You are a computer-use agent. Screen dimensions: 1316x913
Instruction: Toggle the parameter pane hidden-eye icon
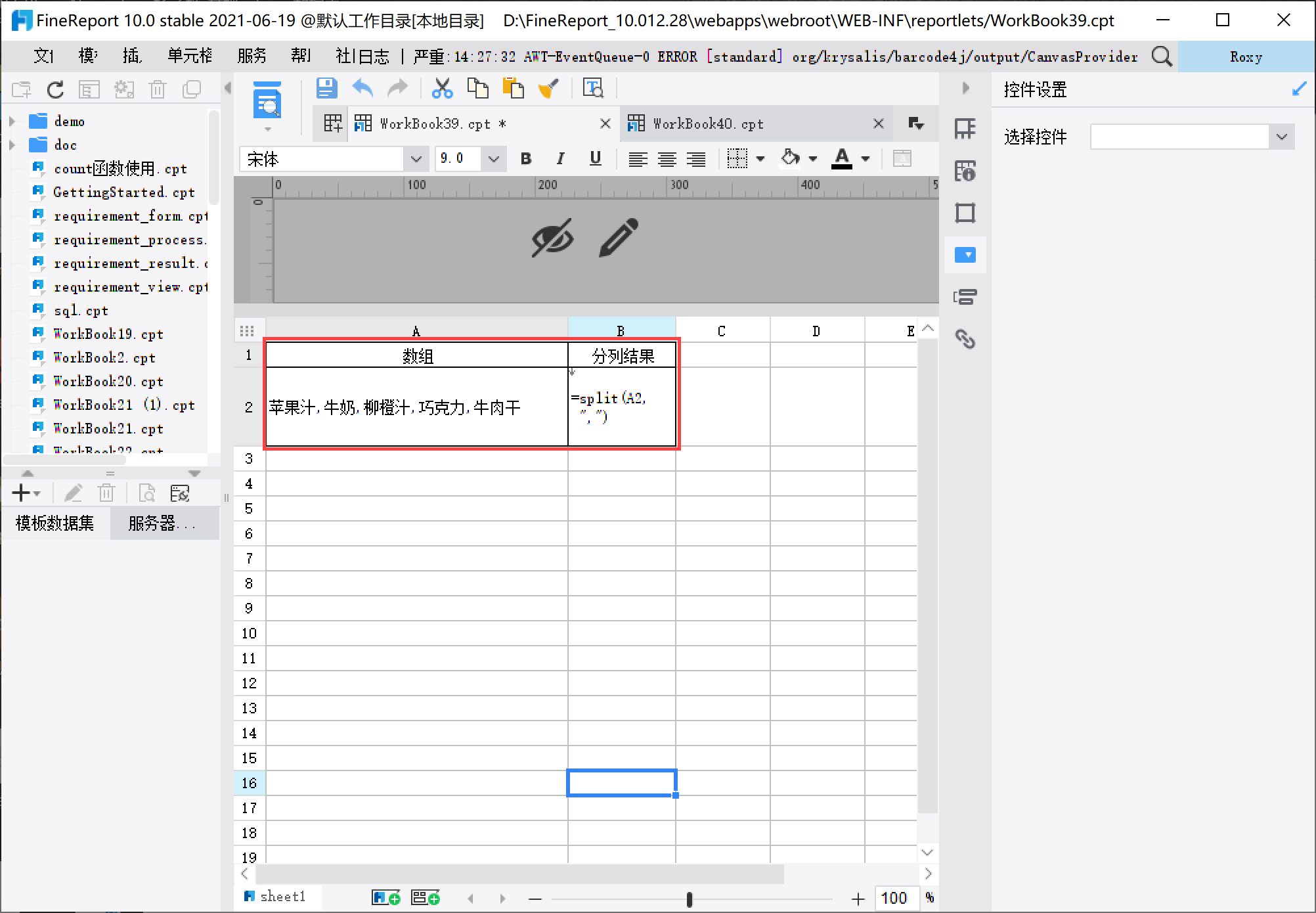552,237
